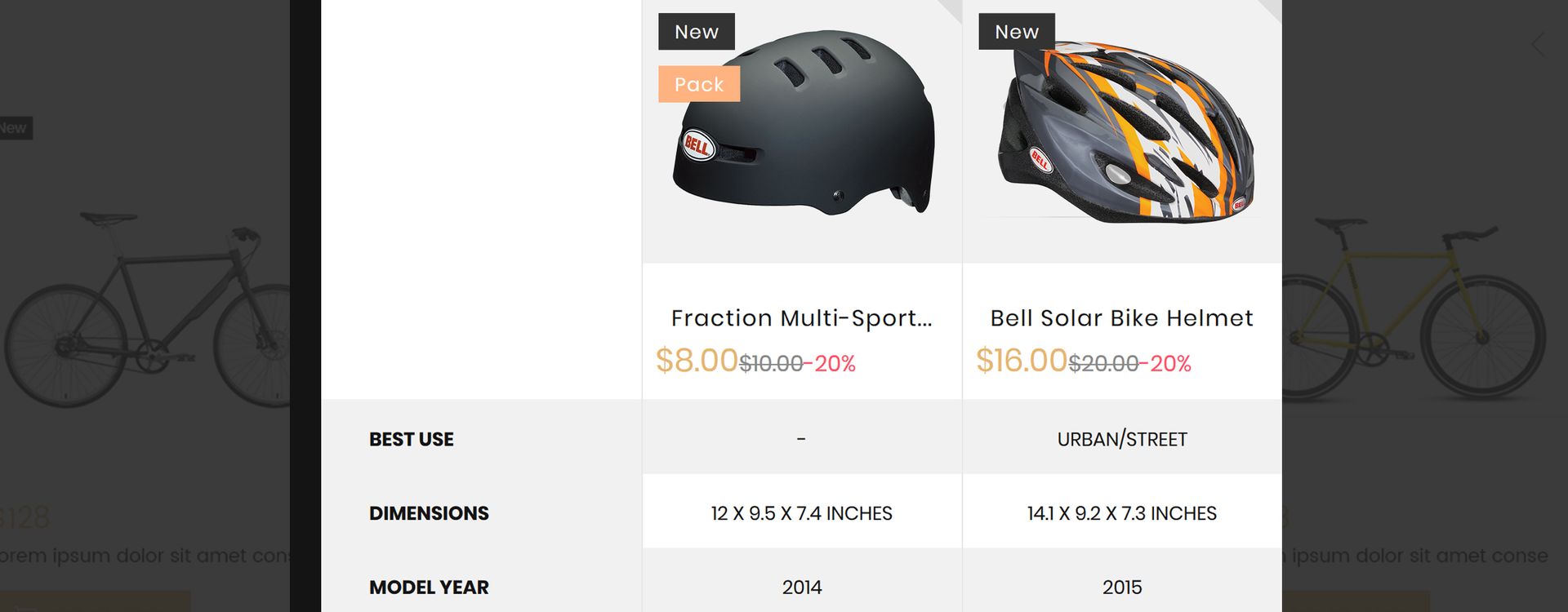Click the dimmed New badge behind the overlay
1568x612 pixels.
pos(15,128)
